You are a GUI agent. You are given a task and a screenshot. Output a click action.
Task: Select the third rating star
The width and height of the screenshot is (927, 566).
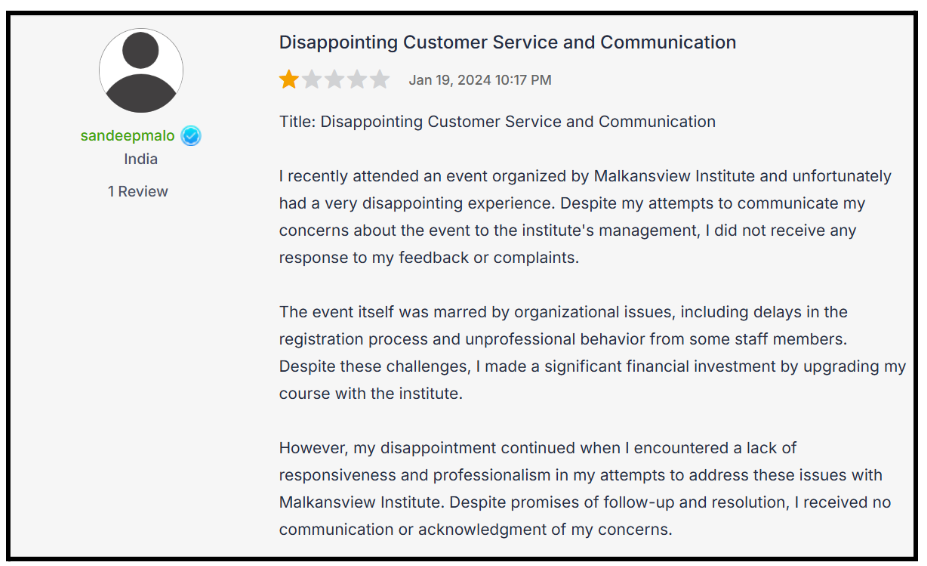335,79
